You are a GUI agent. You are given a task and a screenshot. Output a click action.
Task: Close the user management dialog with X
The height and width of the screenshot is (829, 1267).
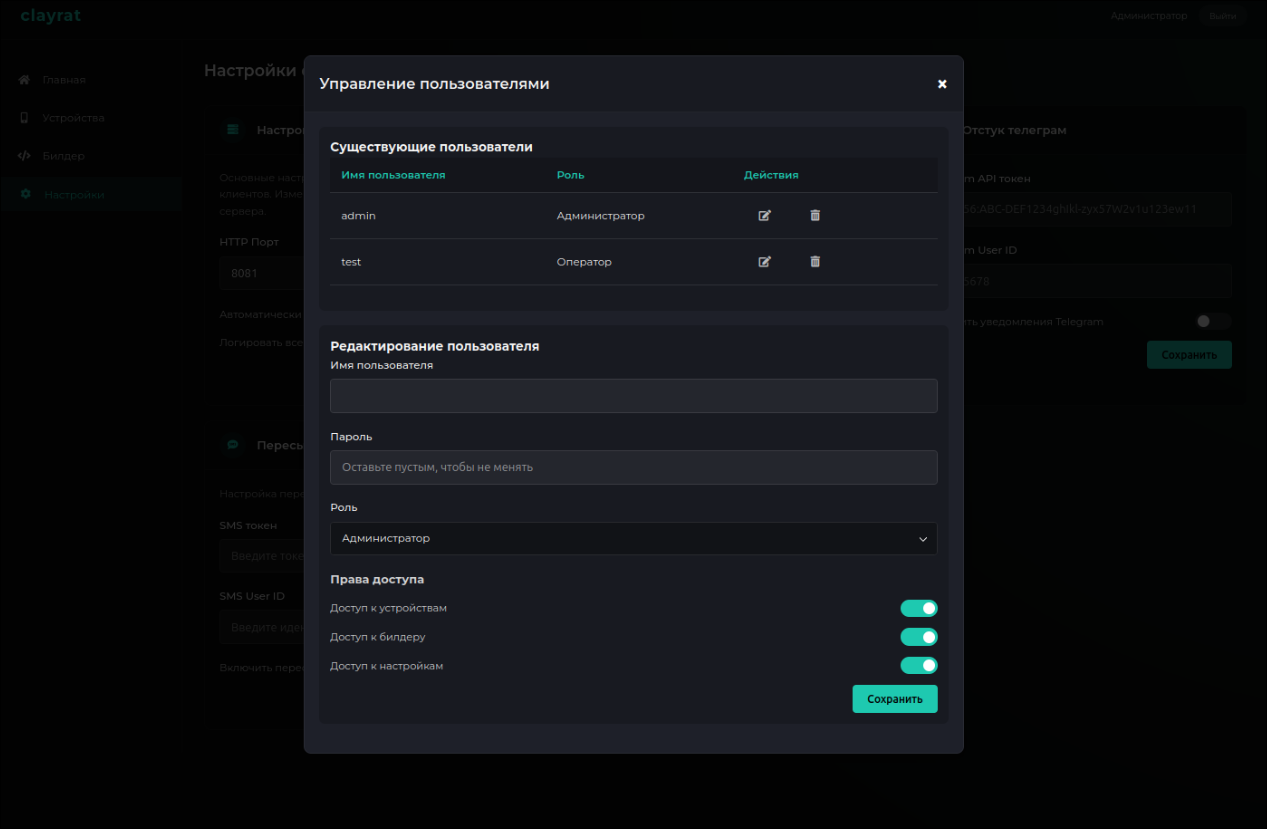pyautogui.click(x=942, y=84)
